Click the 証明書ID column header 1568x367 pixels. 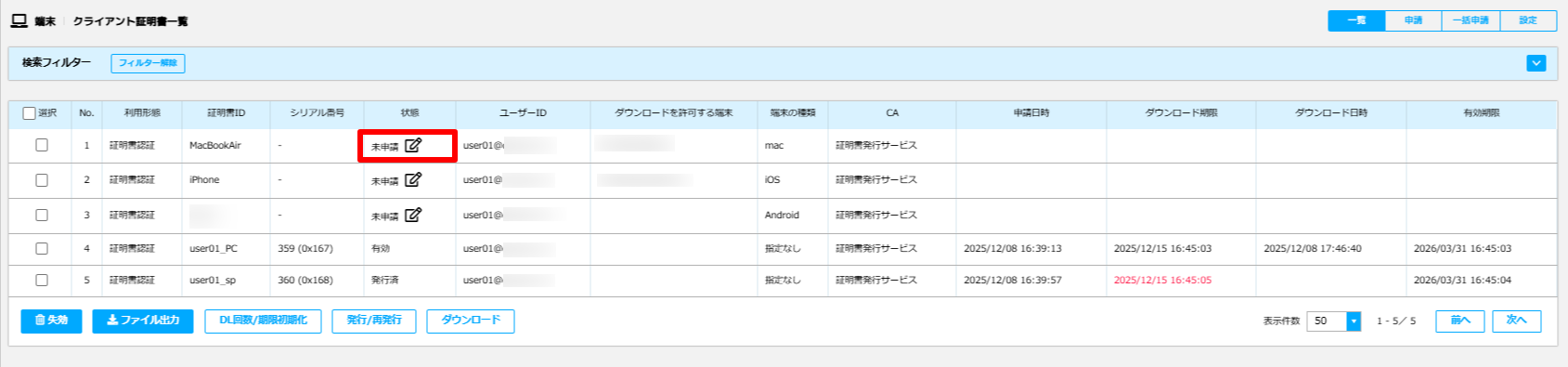pyautogui.click(x=226, y=113)
